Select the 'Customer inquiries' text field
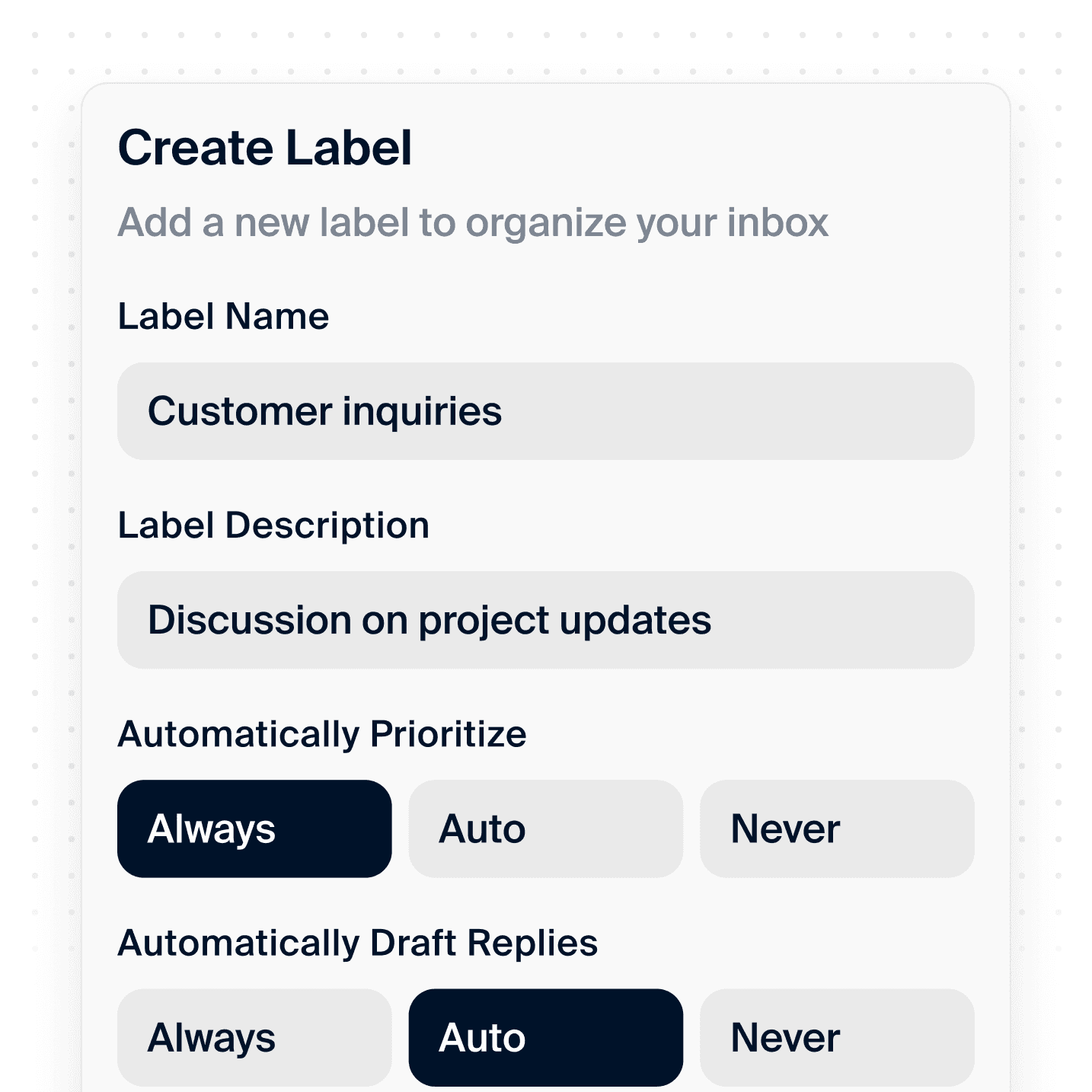1092x1092 pixels. [544, 410]
